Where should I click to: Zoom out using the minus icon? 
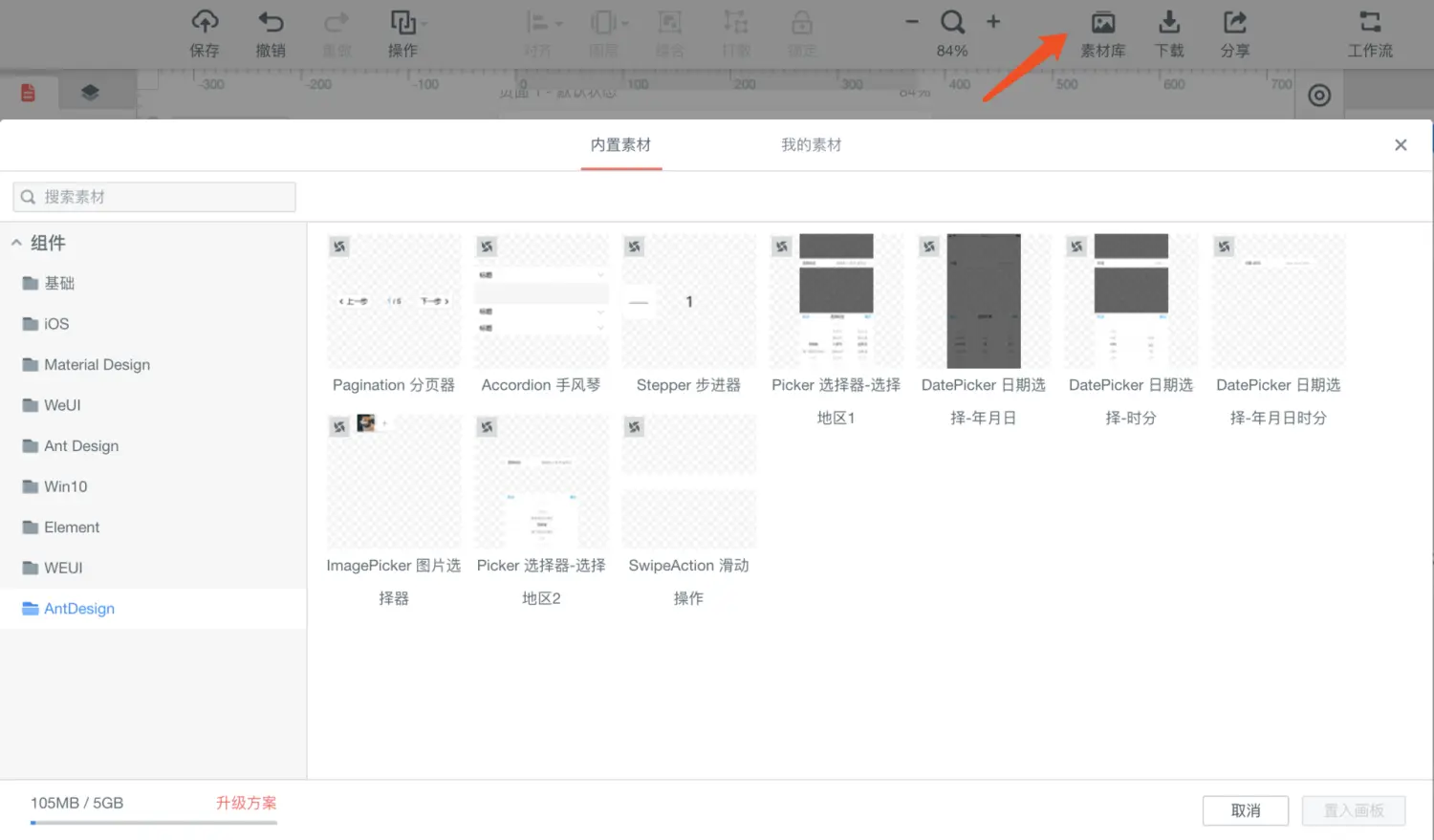coord(911,21)
